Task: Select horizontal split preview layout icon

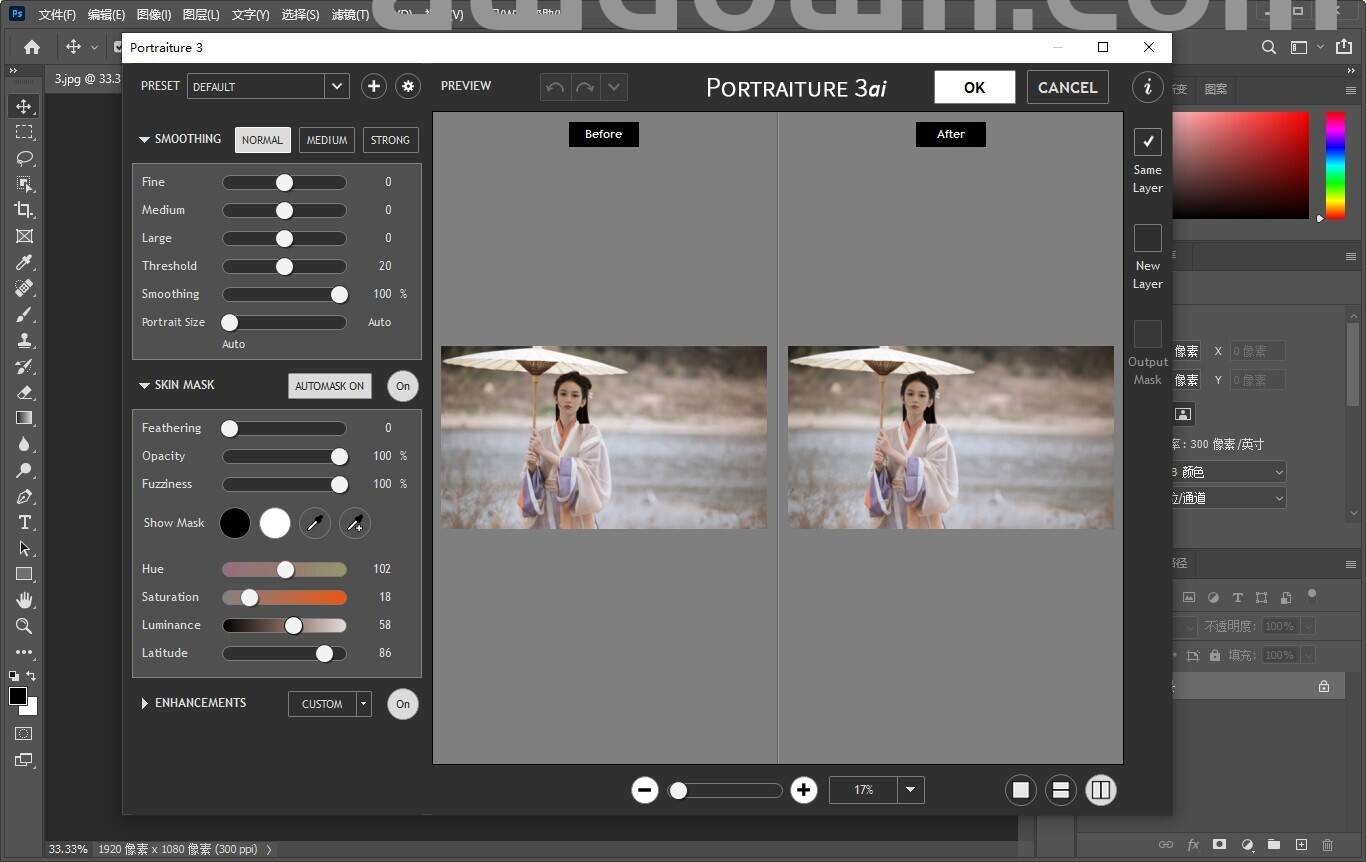Action: (x=1060, y=790)
